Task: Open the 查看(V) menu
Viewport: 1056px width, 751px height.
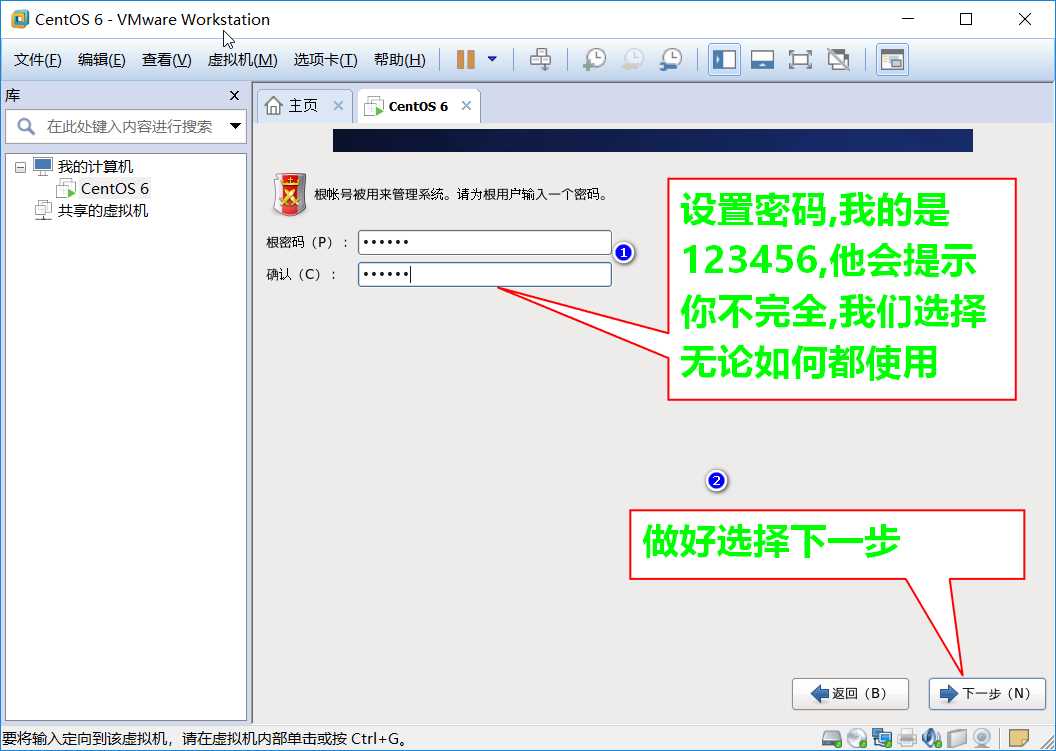Action: click(x=166, y=60)
